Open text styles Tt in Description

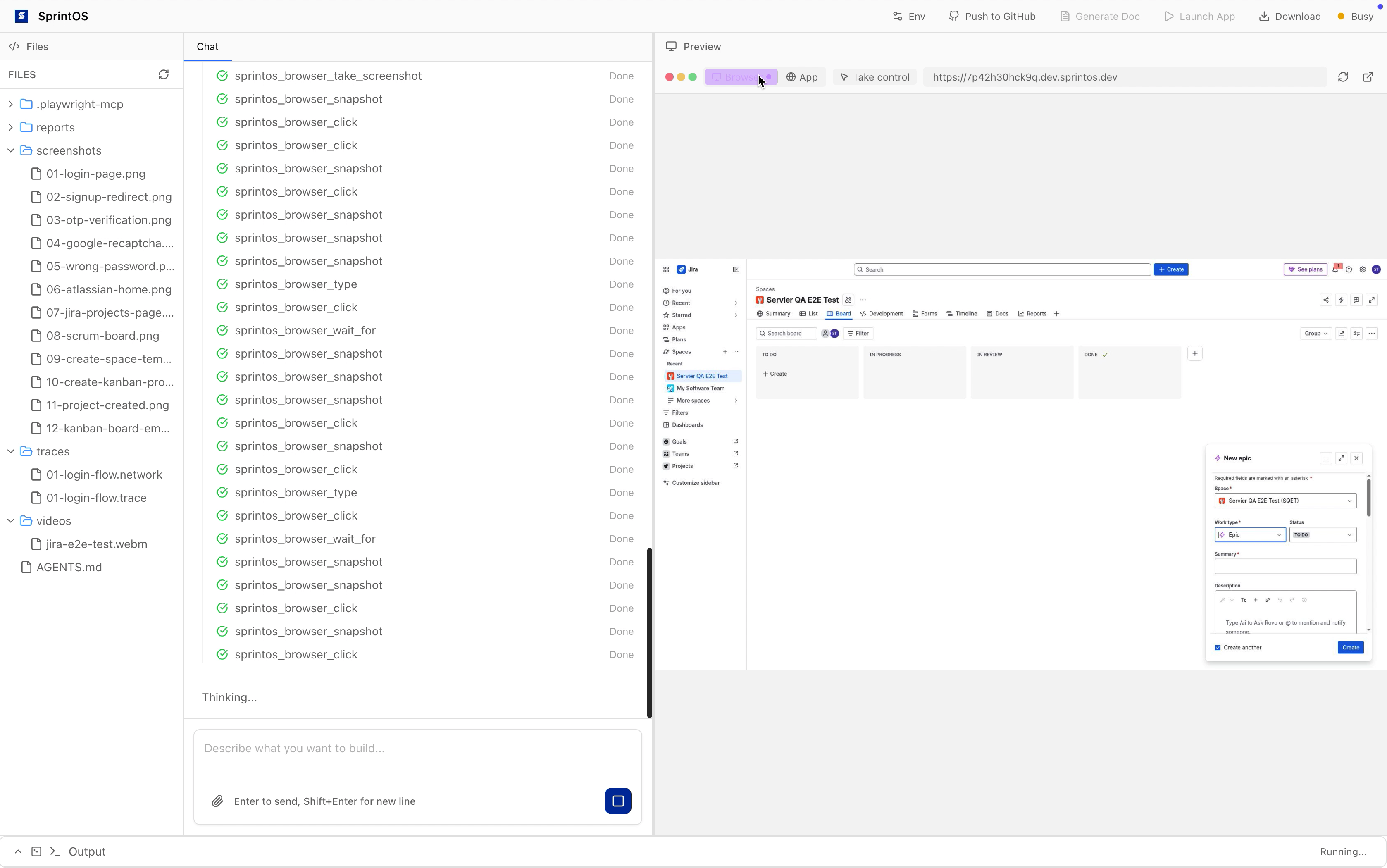tap(1244, 600)
